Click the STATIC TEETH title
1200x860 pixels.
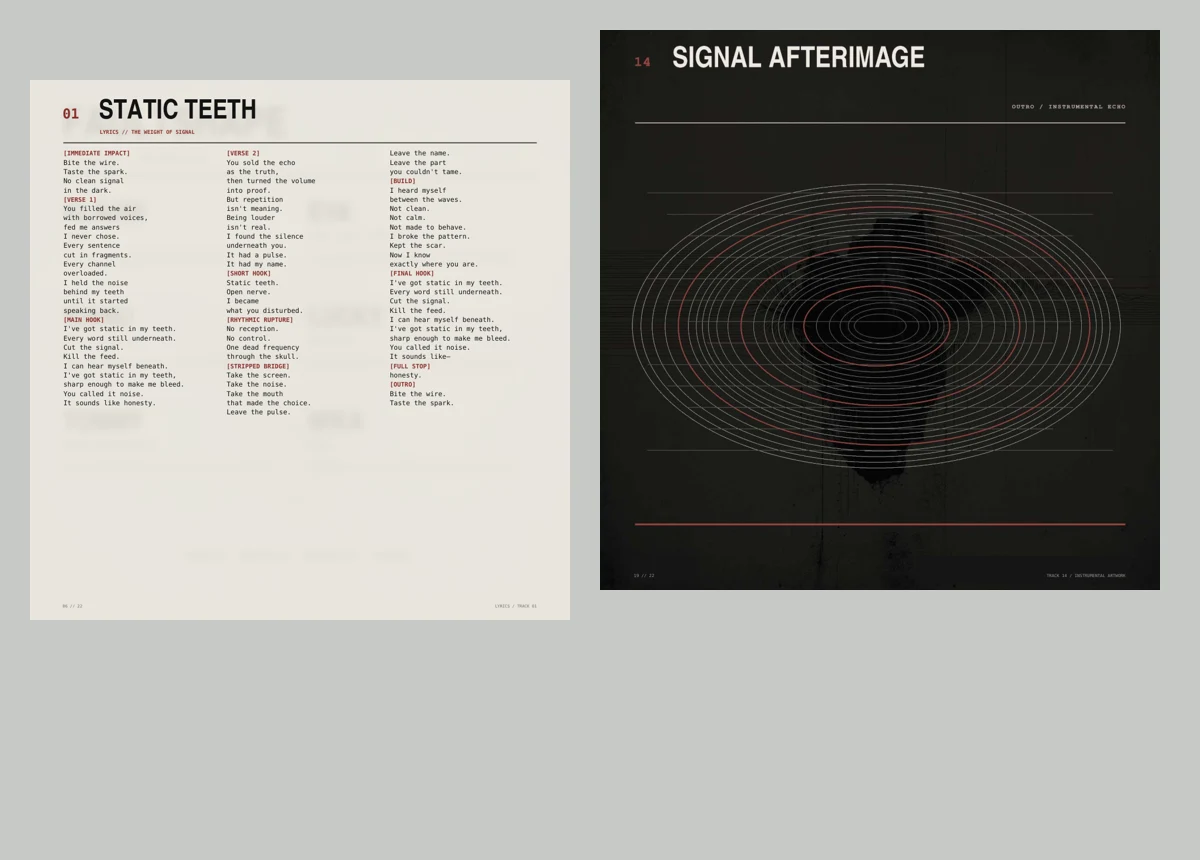point(177,110)
